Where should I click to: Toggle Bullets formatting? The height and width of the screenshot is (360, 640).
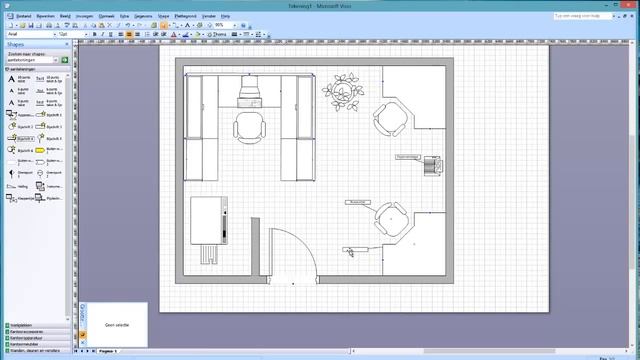[147, 34]
